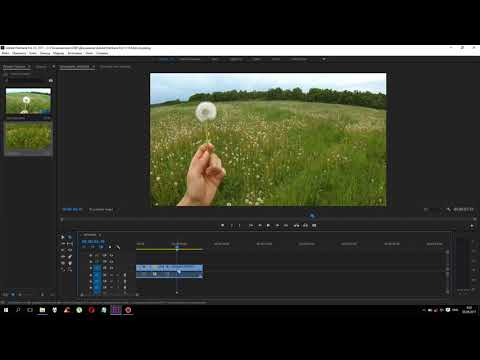
Task: Set the Mark Out point
Action: click(239, 226)
